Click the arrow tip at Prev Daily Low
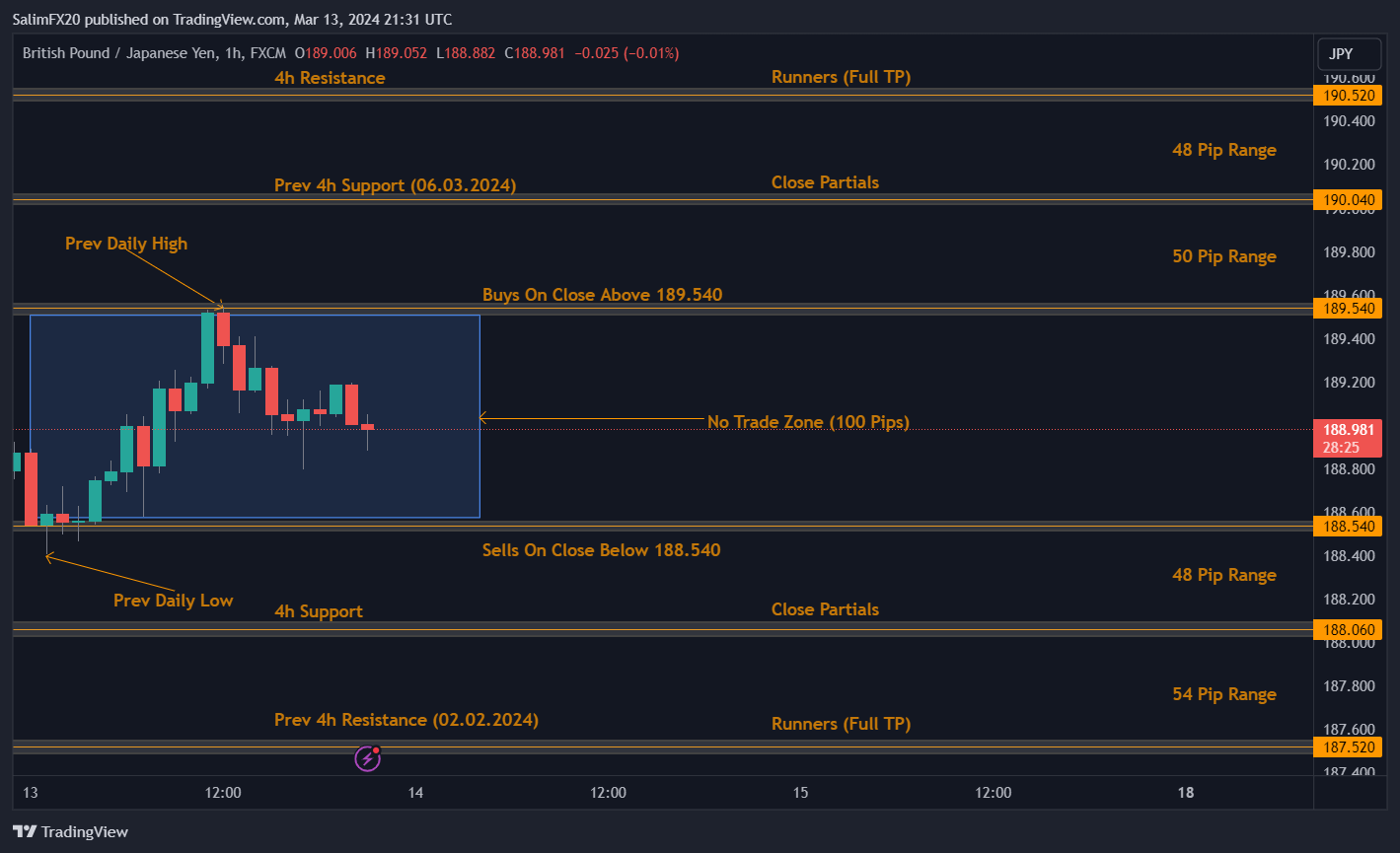The image size is (1400, 853). tap(47, 558)
